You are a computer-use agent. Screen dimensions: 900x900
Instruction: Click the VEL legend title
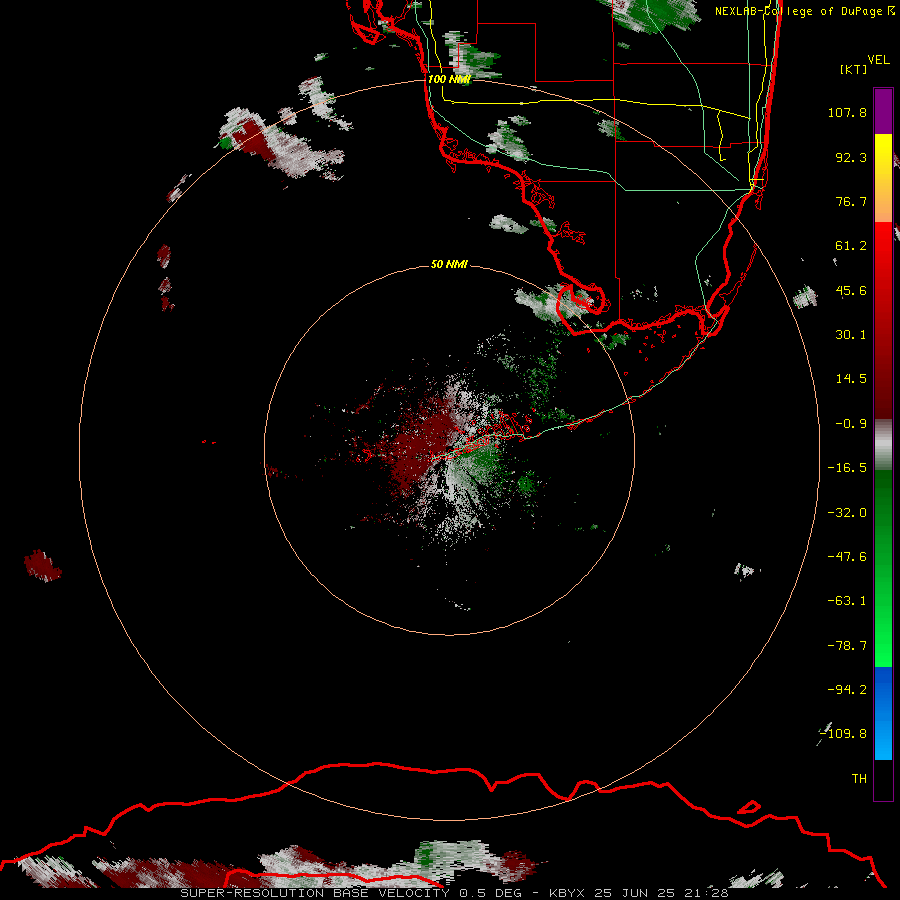tap(878, 60)
